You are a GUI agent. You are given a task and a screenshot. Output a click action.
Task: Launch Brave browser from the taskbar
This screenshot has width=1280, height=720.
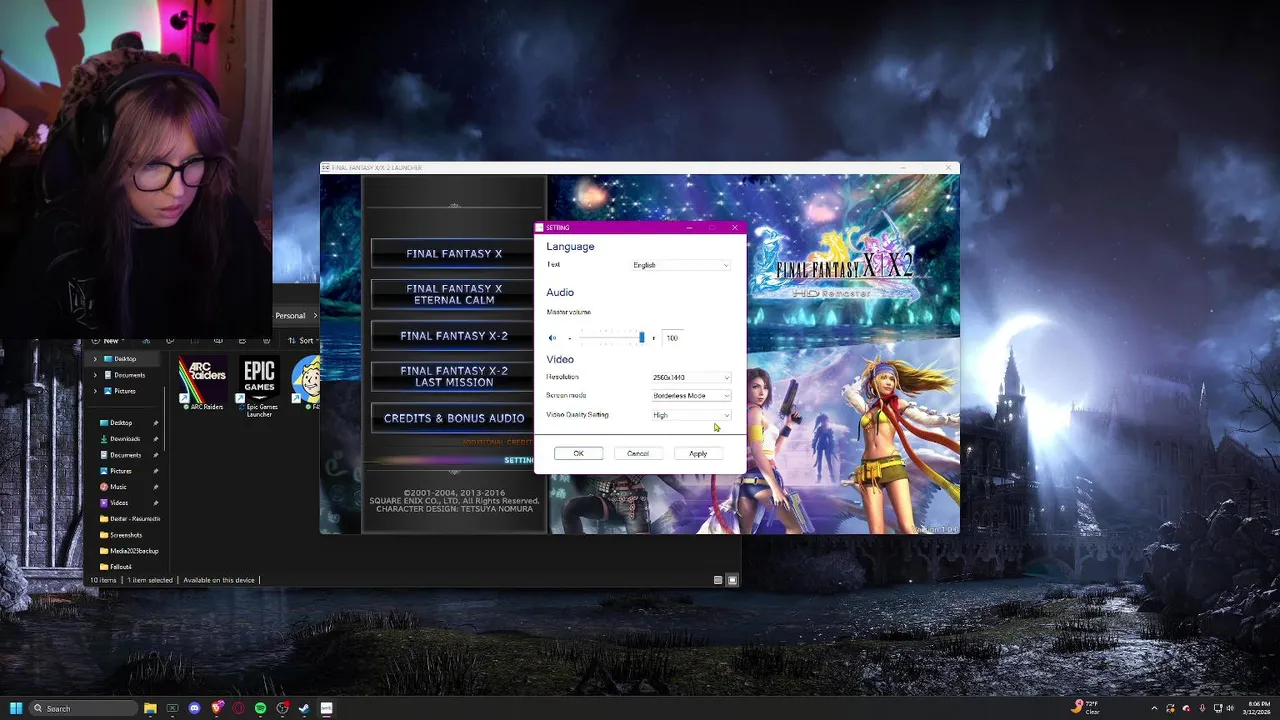coord(217,708)
